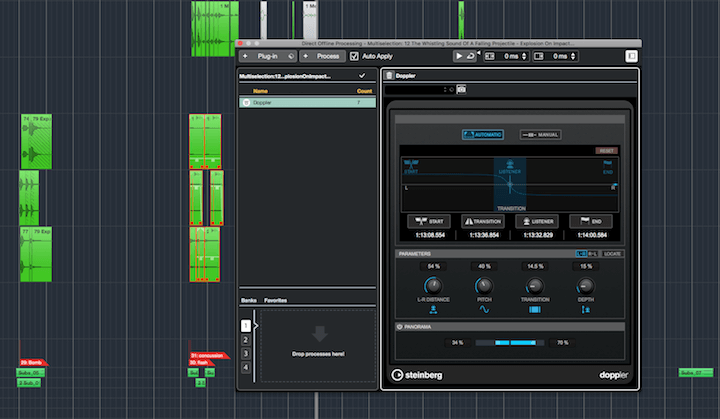Screen dimensions: 720x419
Task: Click the Process add button
Action: click(322, 56)
